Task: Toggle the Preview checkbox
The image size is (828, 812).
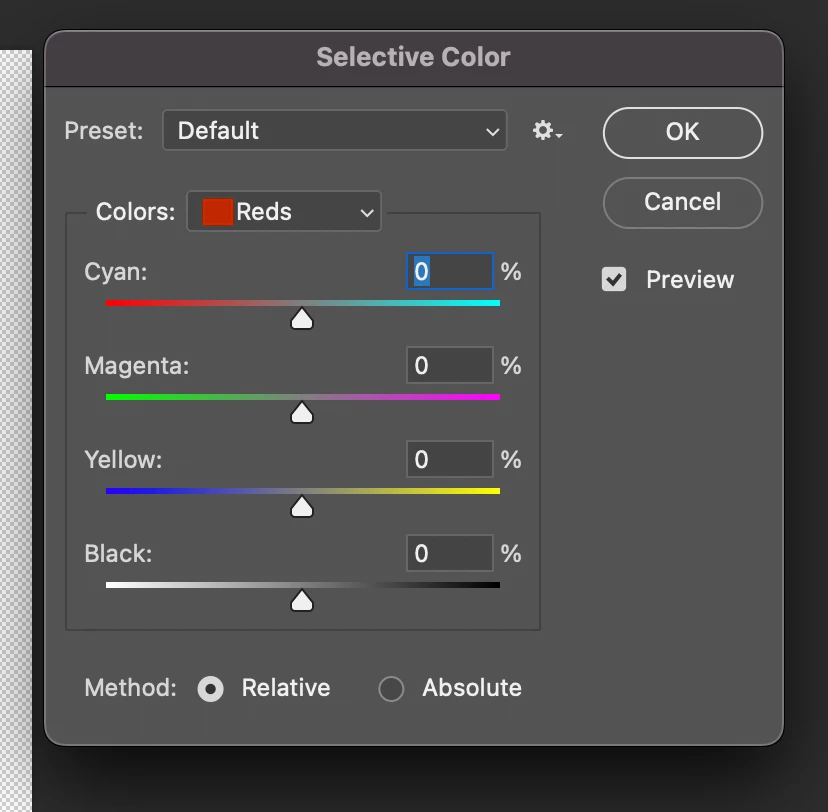Action: 614,280
